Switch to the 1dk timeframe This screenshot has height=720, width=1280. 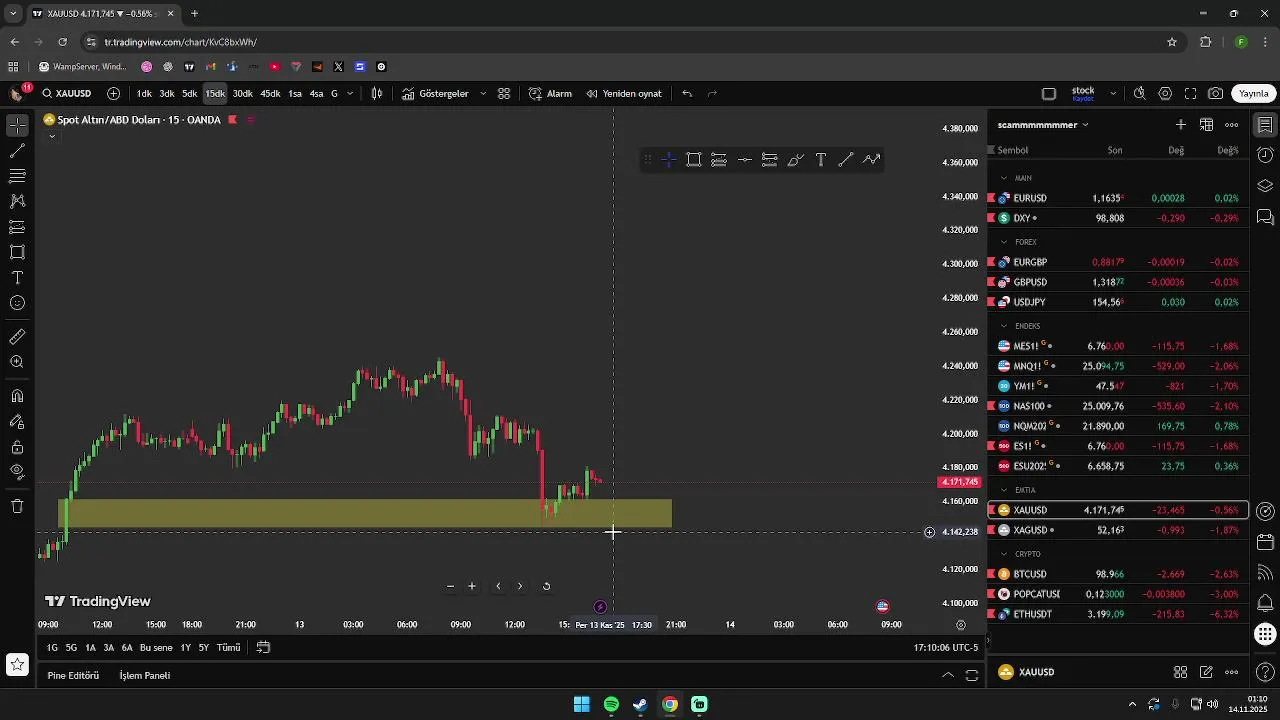point(144,93)
